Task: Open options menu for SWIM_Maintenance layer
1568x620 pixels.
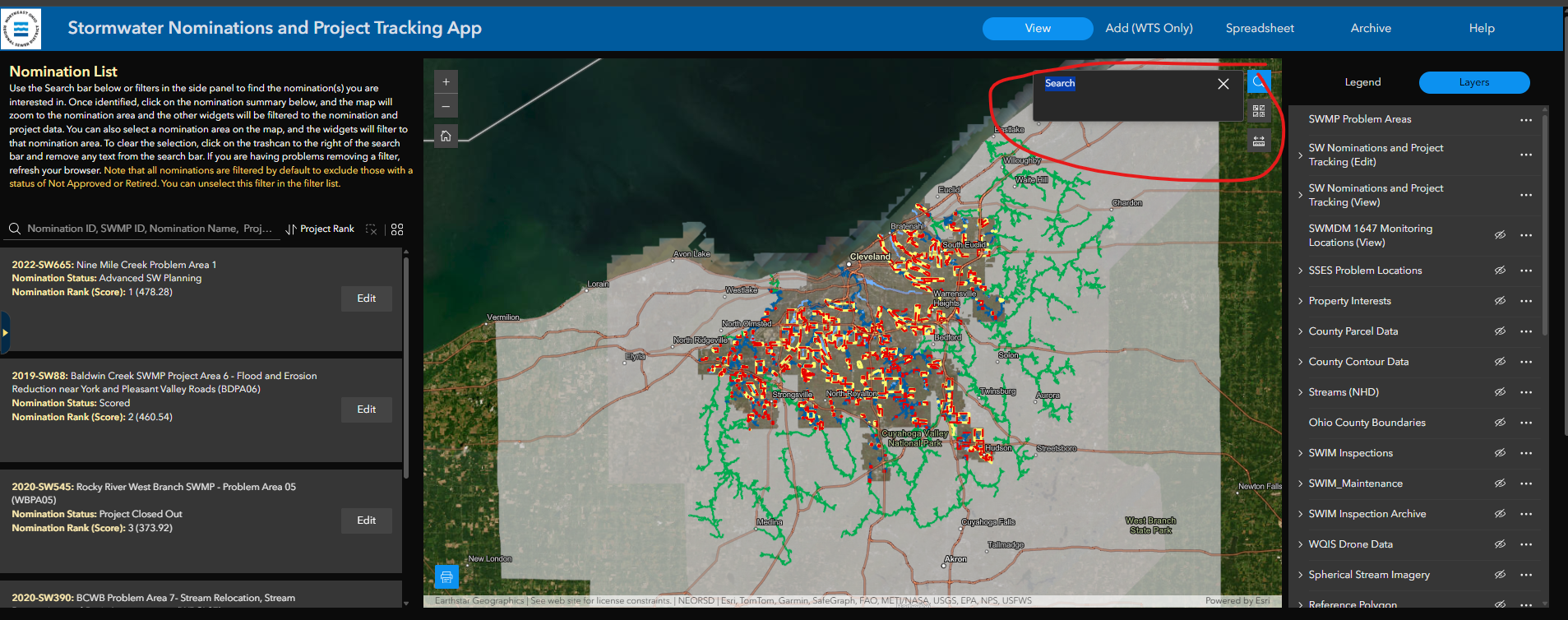Action: (x=1526, y=484)
